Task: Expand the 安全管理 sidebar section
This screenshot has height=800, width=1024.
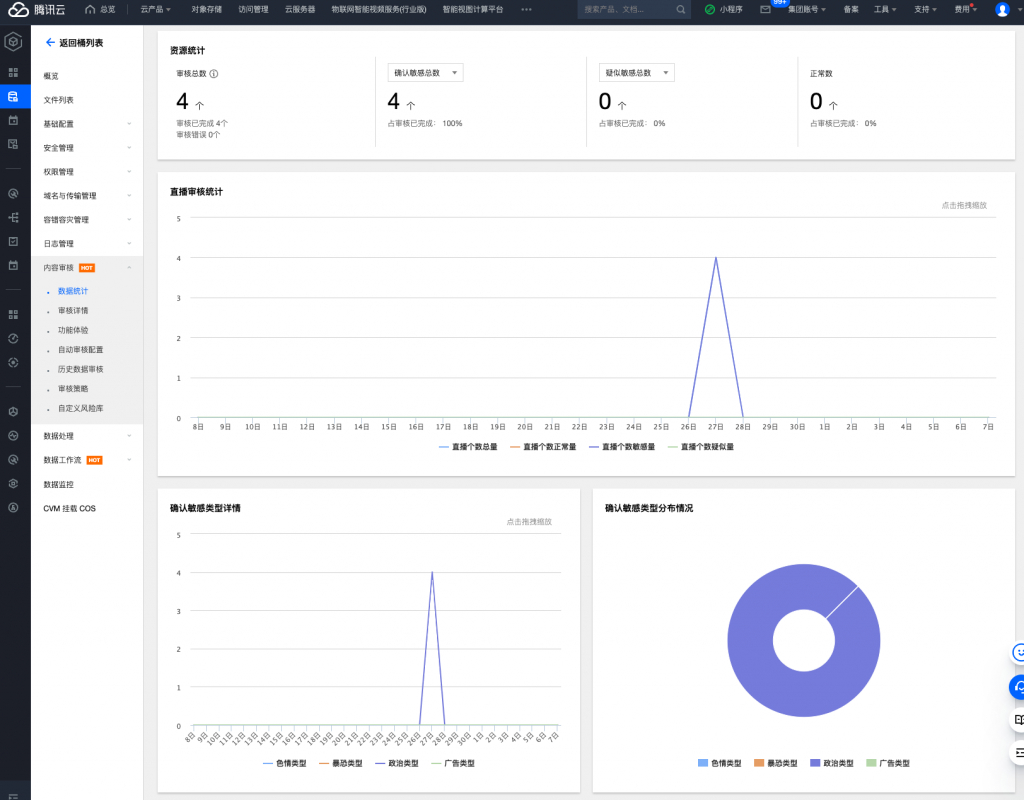Action: tap(87, 148)
